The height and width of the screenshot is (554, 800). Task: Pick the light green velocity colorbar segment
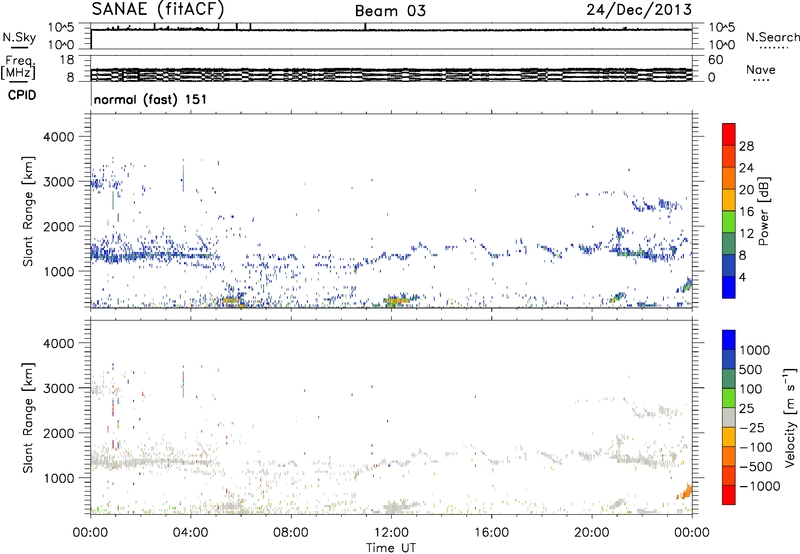point(729,398)
